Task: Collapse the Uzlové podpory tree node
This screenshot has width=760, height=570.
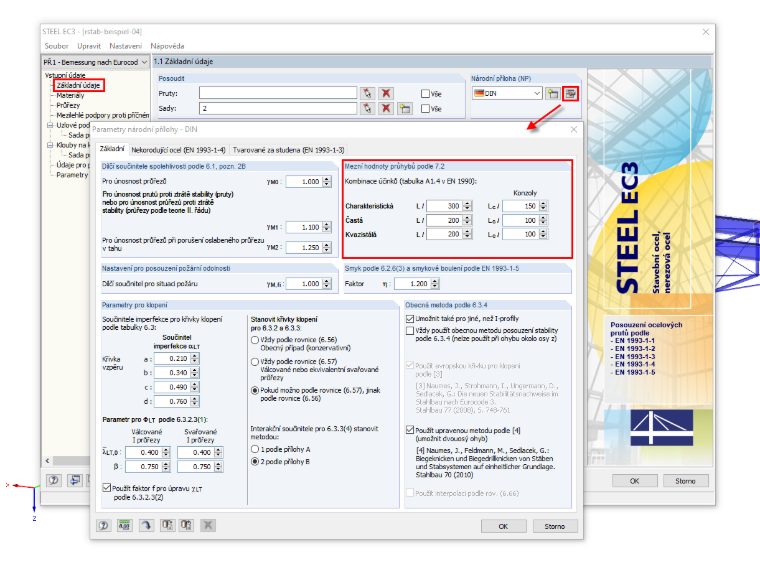Action: click(x=49, y=126)
